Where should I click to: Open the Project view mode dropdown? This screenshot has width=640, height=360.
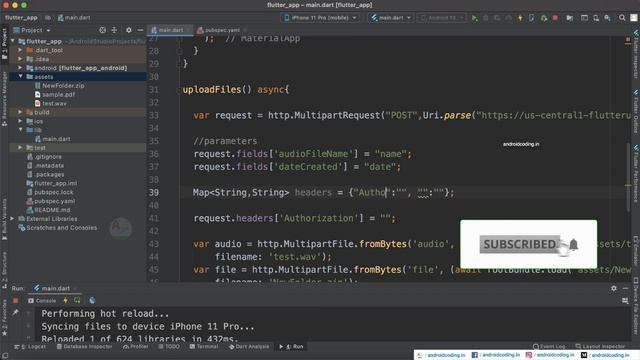(x=32, y=30)
